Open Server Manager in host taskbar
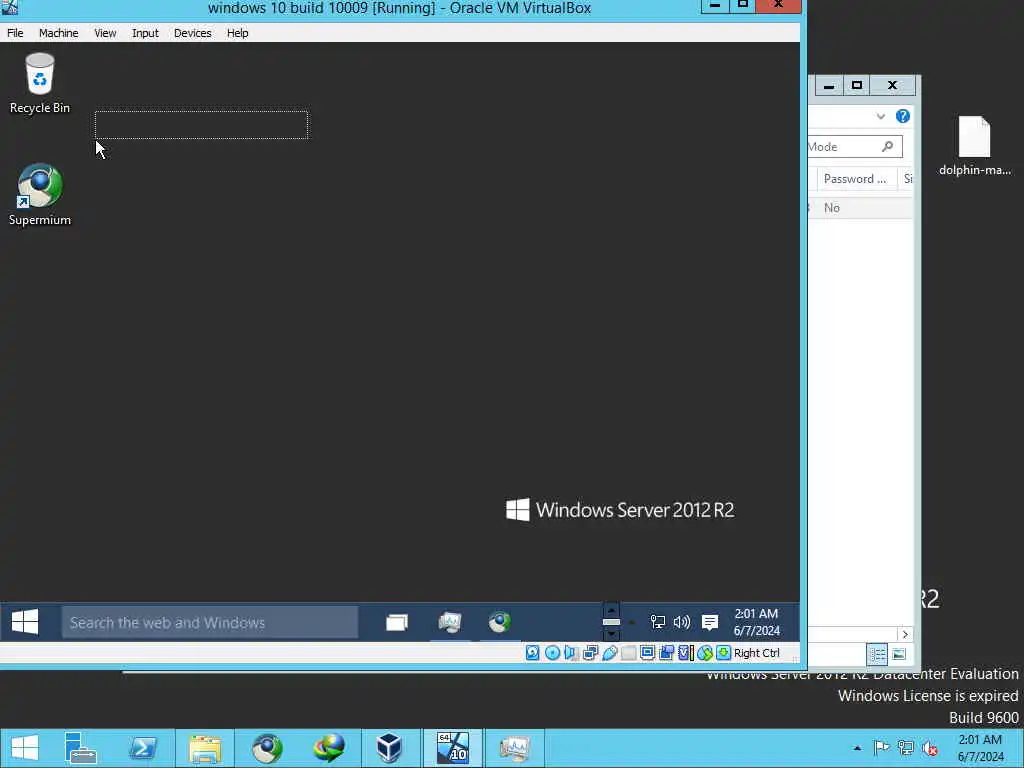This screenshot has width=1024, height=768. 81,748
